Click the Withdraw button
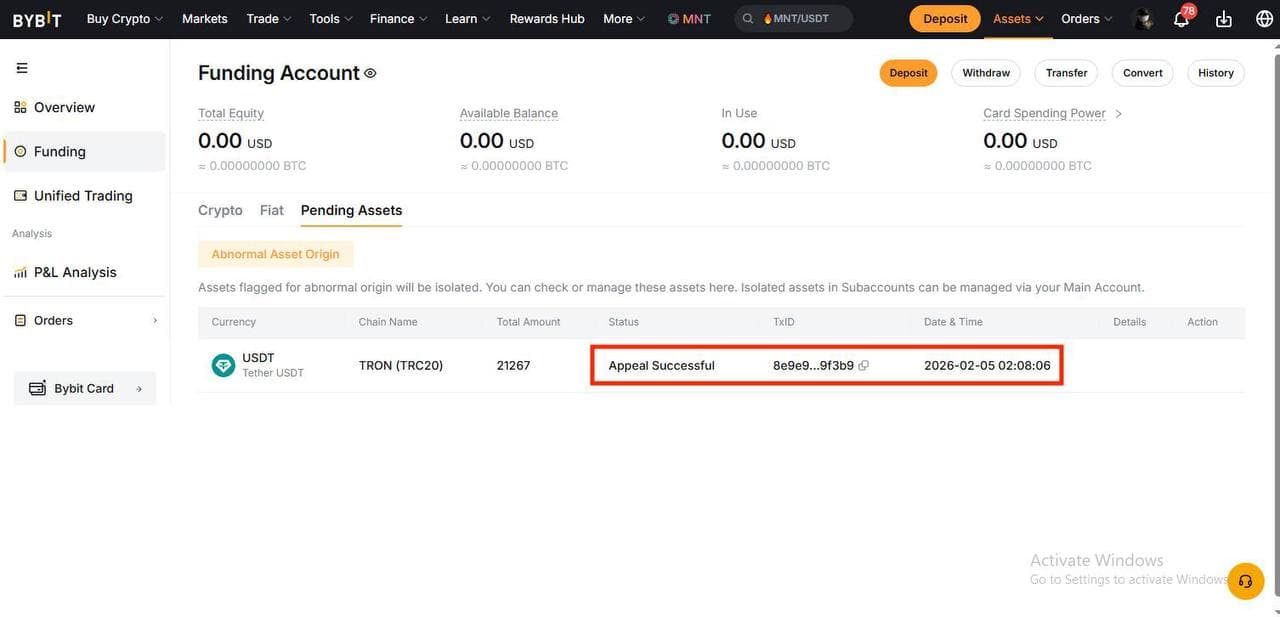The height and width of the screenshot is (617, 1280). point(986,73)
